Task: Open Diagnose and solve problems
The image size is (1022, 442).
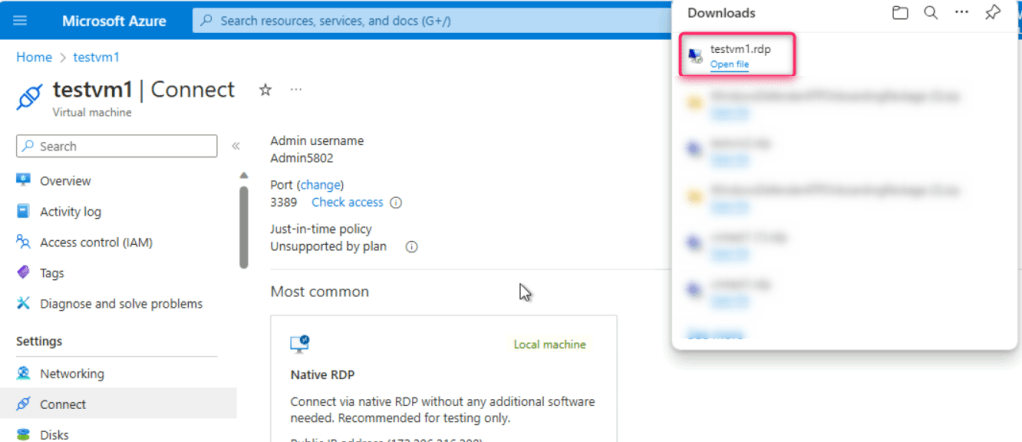Action: (x=121, y=303)
